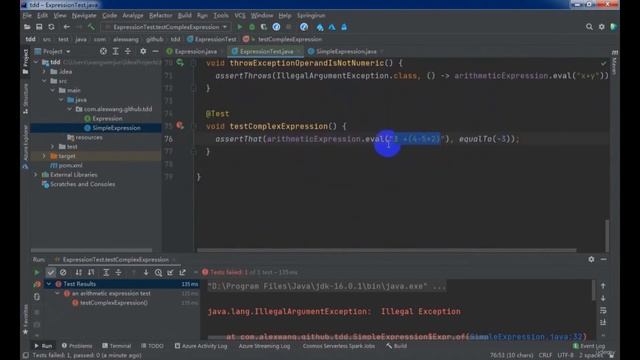This screenshot has height=360, width=640.
Task: Switch to SimpleExpression.java editor tab
Action: tap(346, 51)
